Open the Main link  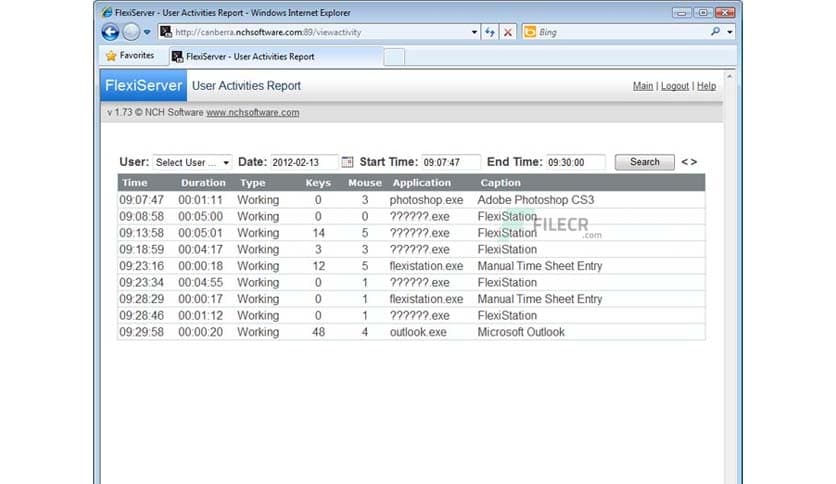[642, 86]
